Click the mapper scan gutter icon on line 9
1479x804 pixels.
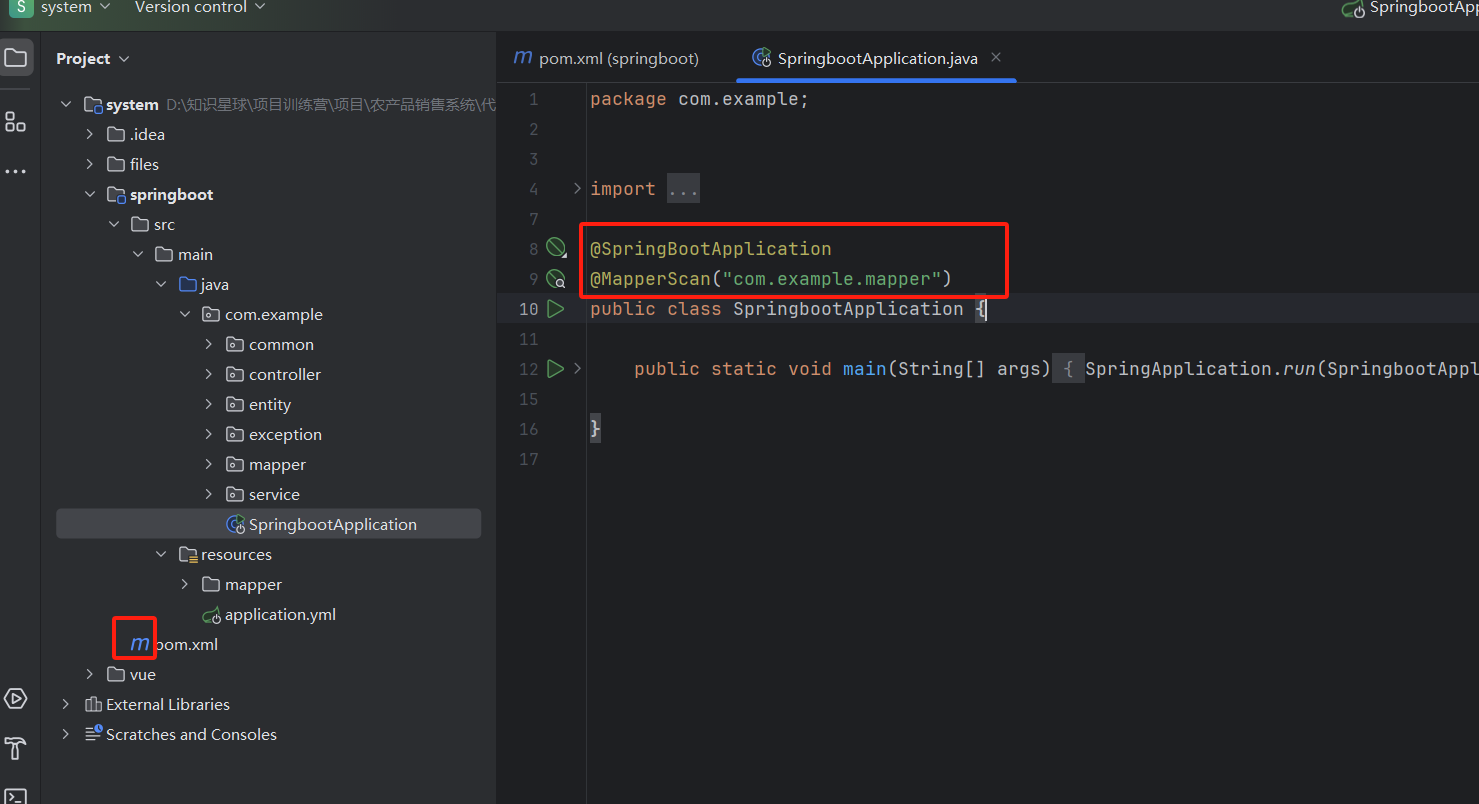[556, 278]
